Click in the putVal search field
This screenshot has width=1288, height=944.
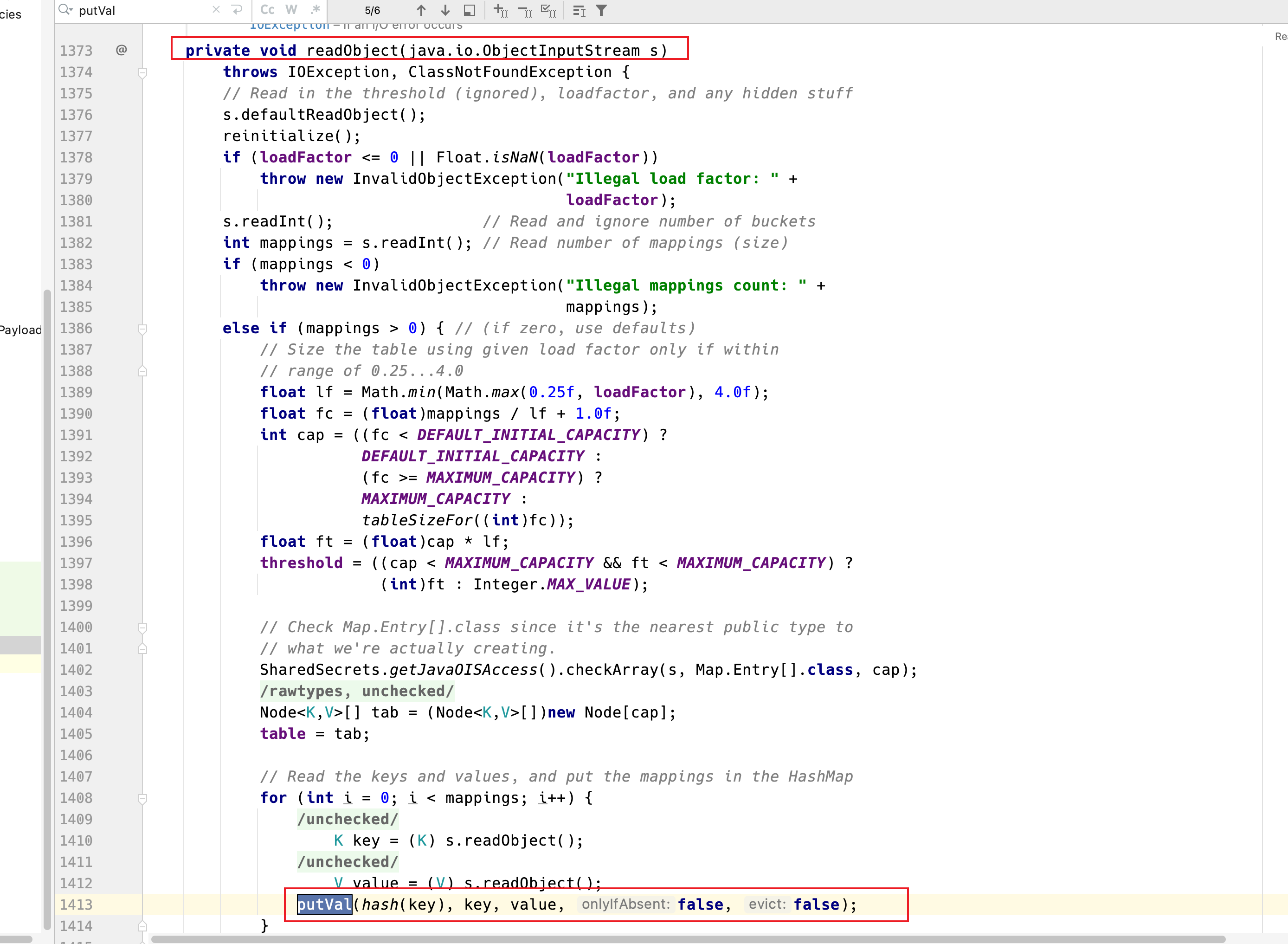[143, 10]
